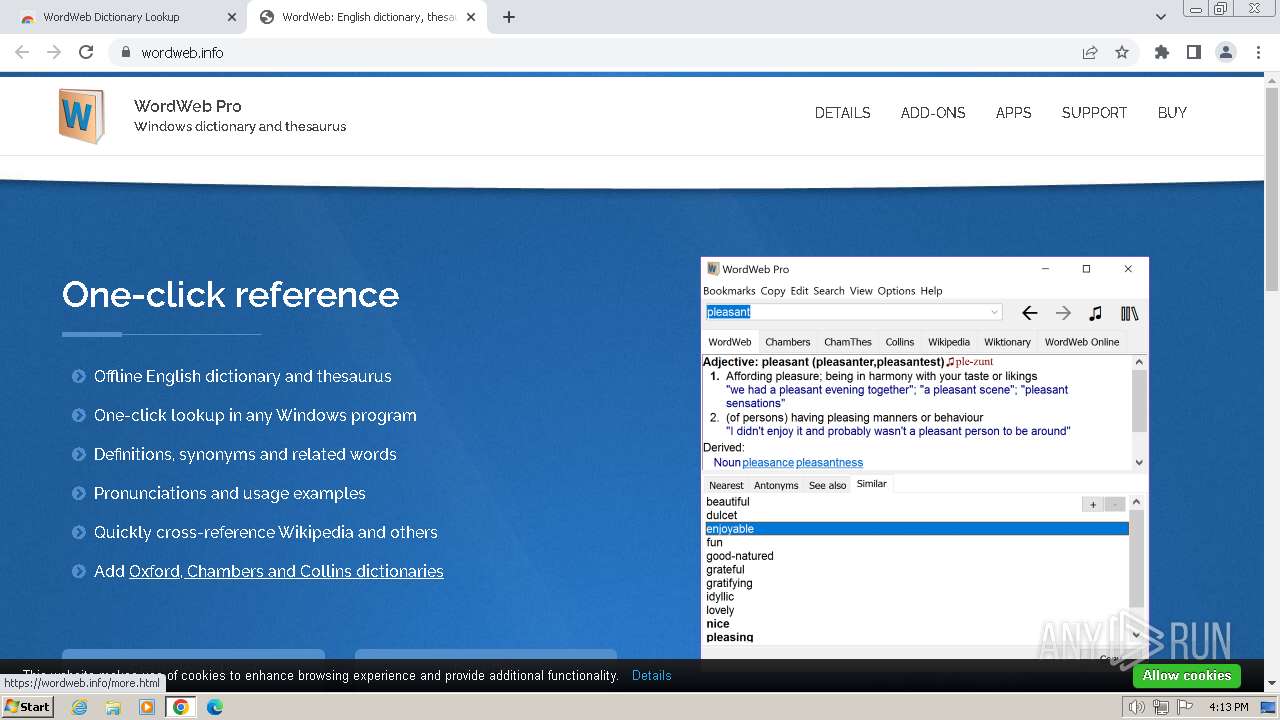Viewport: 1280px width, 720px height.
Task: Click the Allow cookies button
Action: pos(1186,676)
